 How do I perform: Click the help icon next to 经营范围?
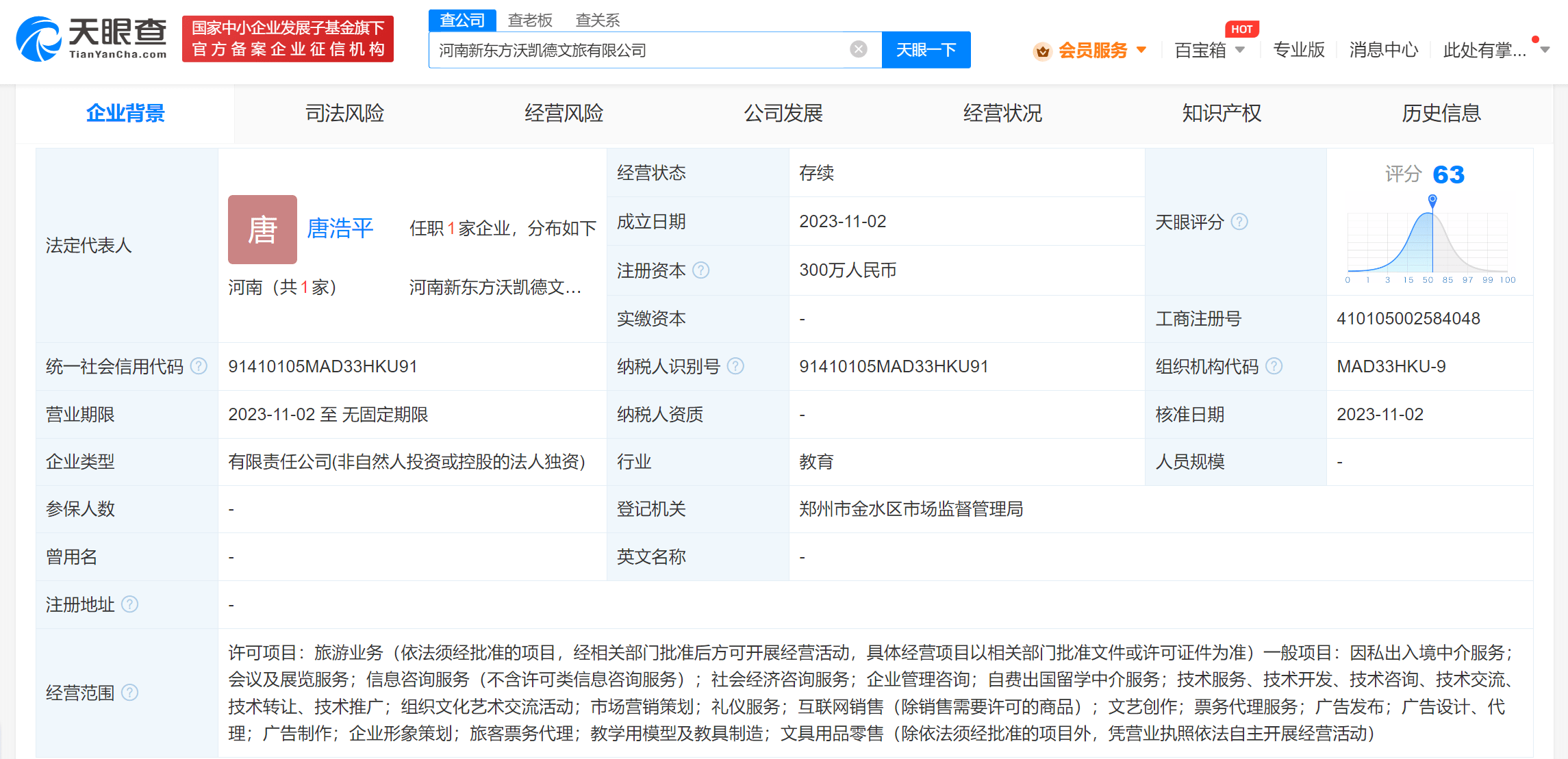pyautogui.click(x=129, y=693)
